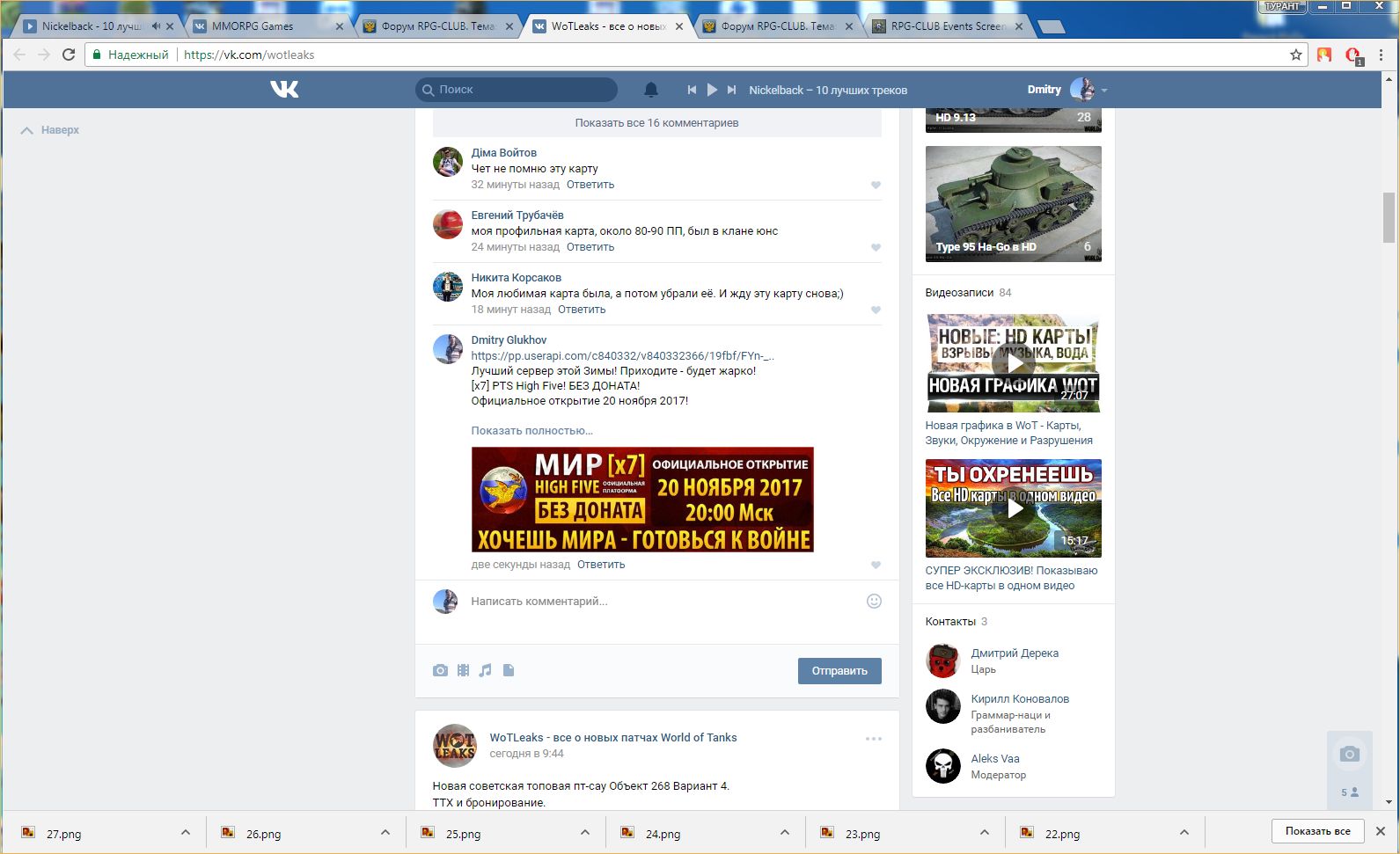
Task: Open Діма Войтов profile link
Action: pos(503,153)
